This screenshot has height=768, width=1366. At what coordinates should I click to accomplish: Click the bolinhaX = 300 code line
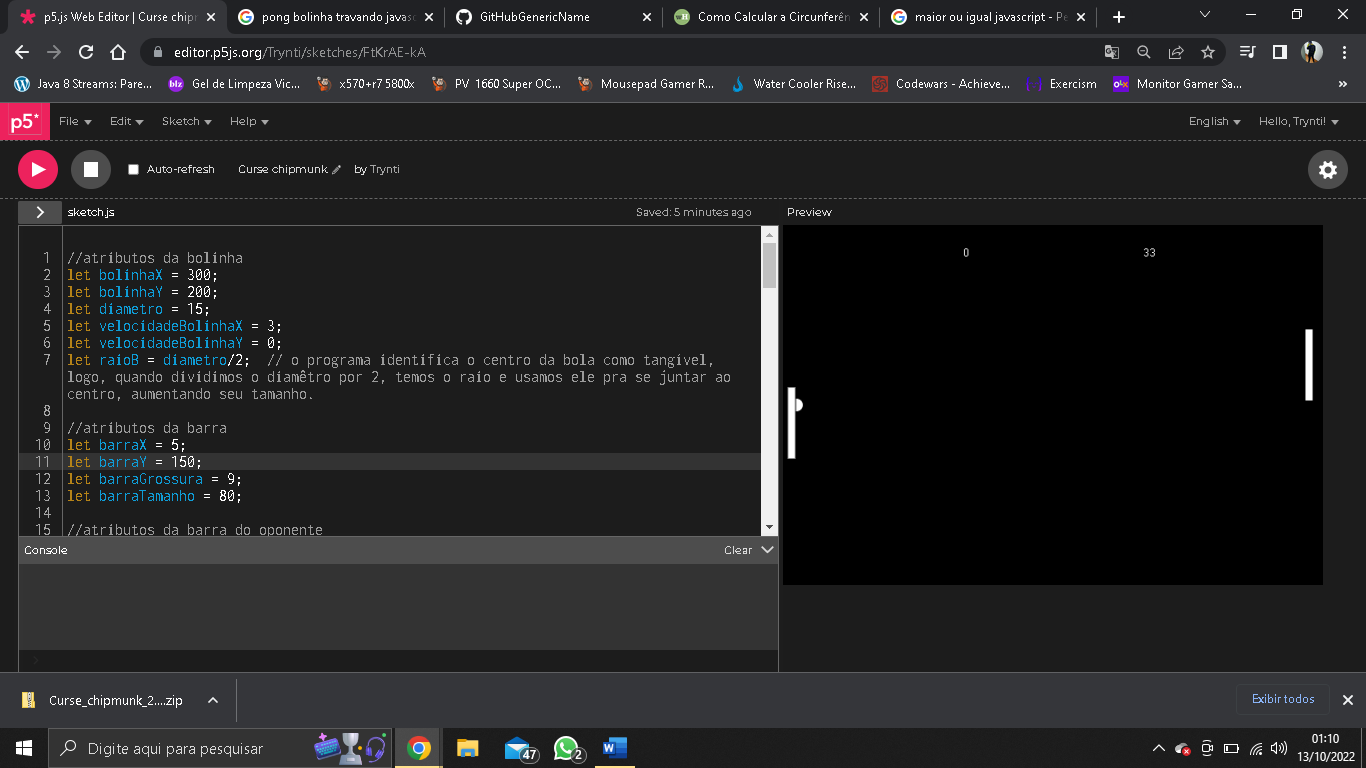click(142, 275)
